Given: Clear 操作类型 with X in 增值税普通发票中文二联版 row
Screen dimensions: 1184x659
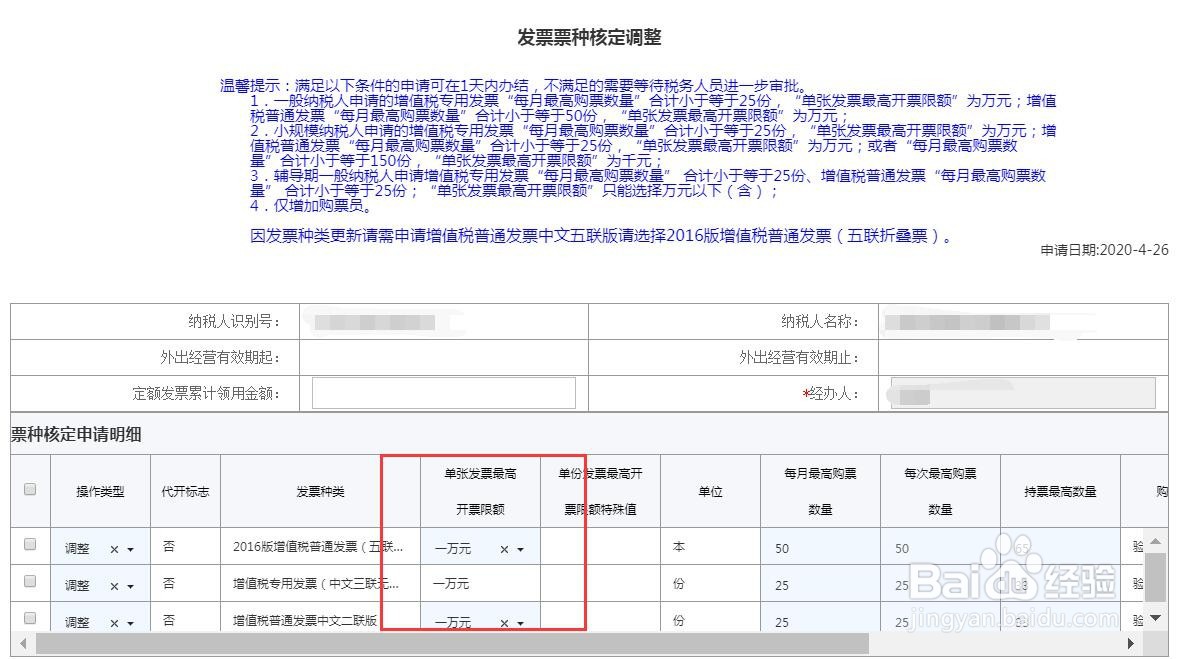Looking at the screenshot, I should (x=114, y=624).
